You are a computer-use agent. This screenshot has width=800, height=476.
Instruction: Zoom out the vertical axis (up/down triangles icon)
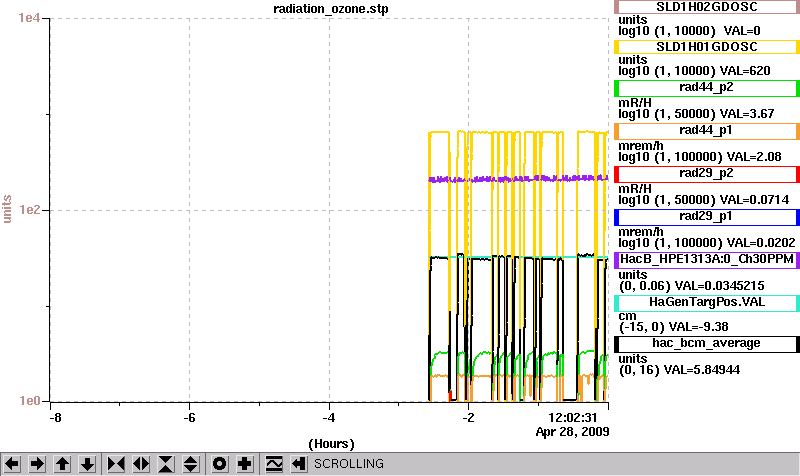coord(190,464)
